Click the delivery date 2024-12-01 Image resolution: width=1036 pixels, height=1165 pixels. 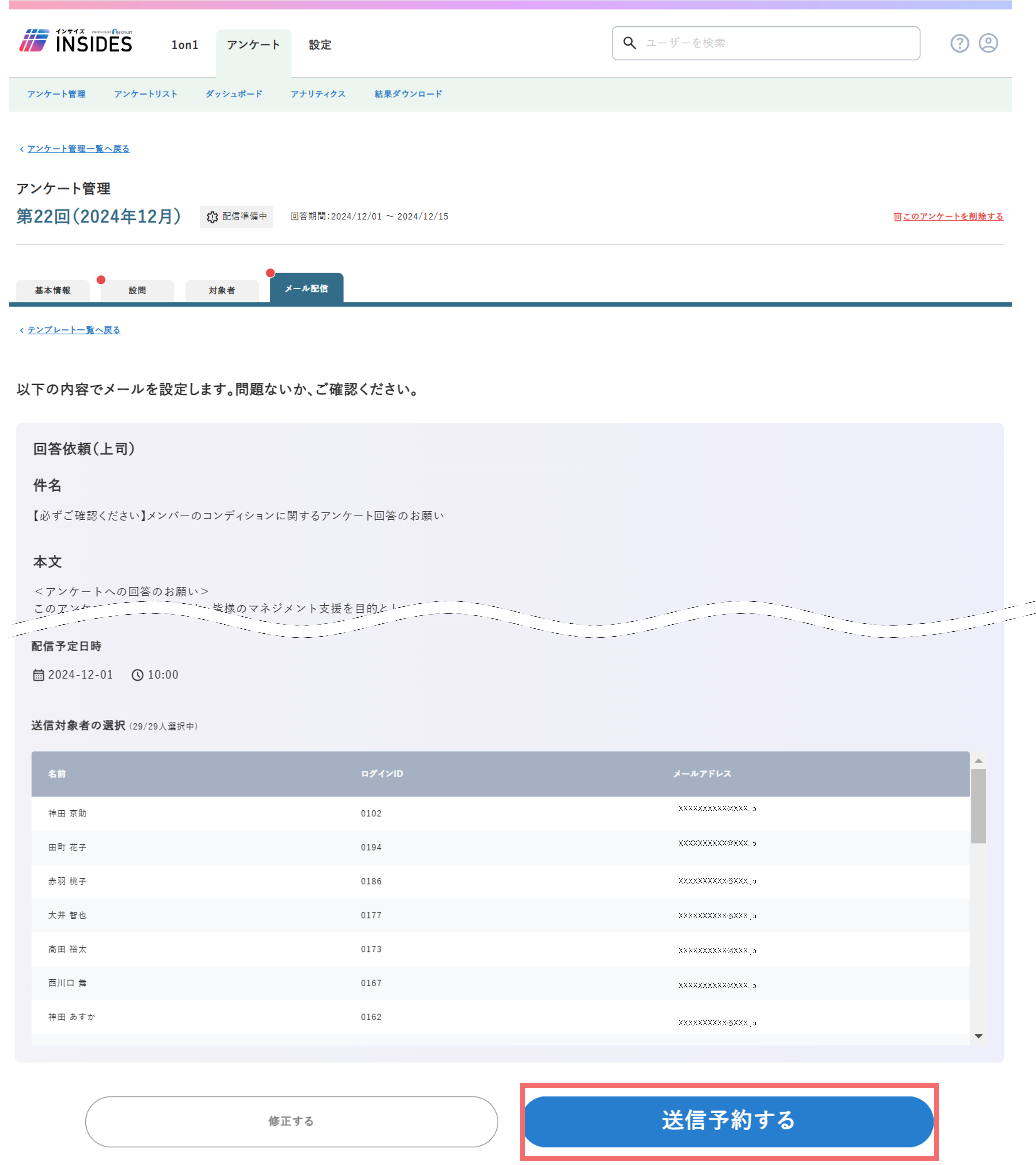click(81, 675)
